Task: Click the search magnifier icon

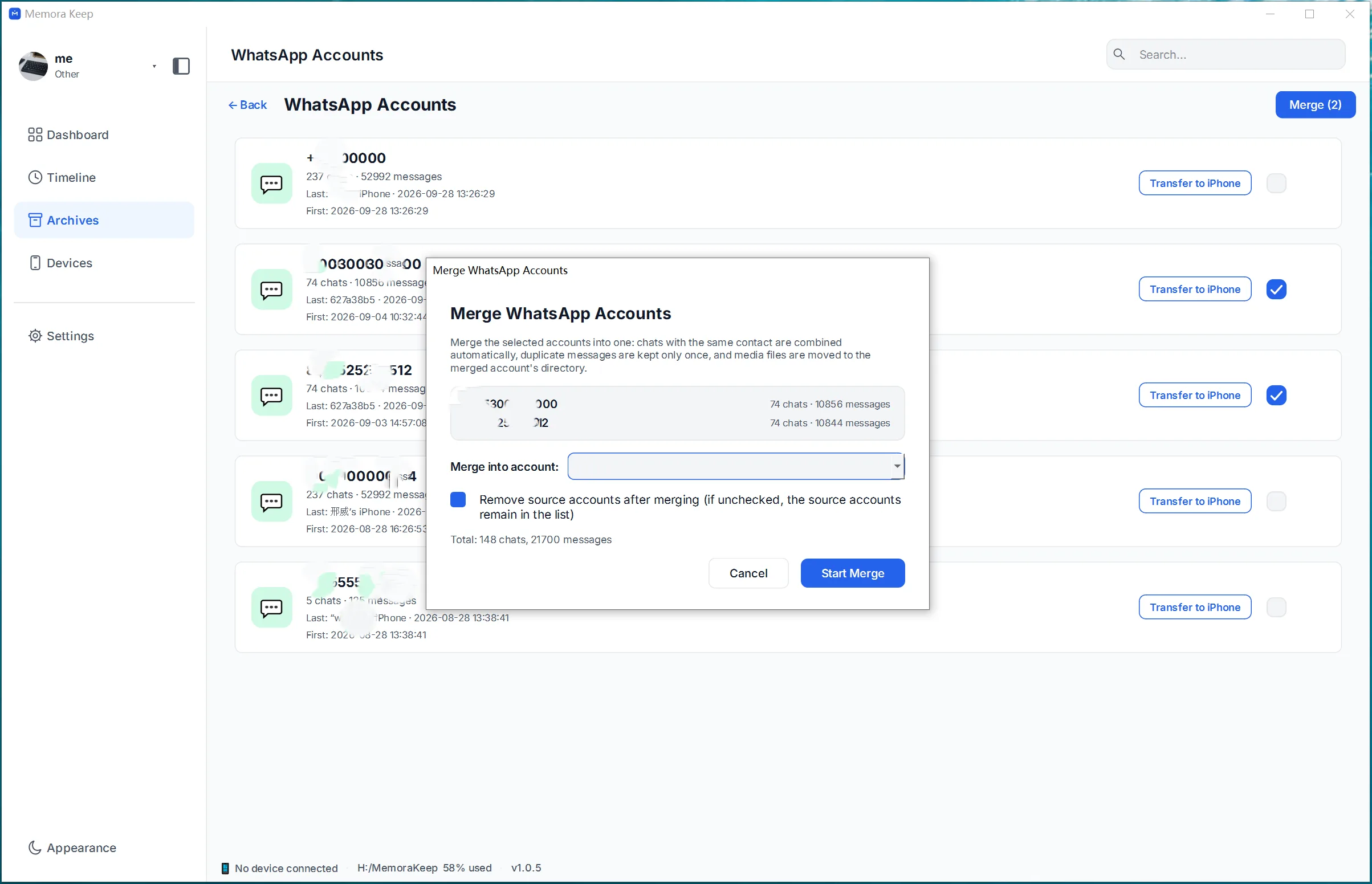Action: tap(1119, 55)
